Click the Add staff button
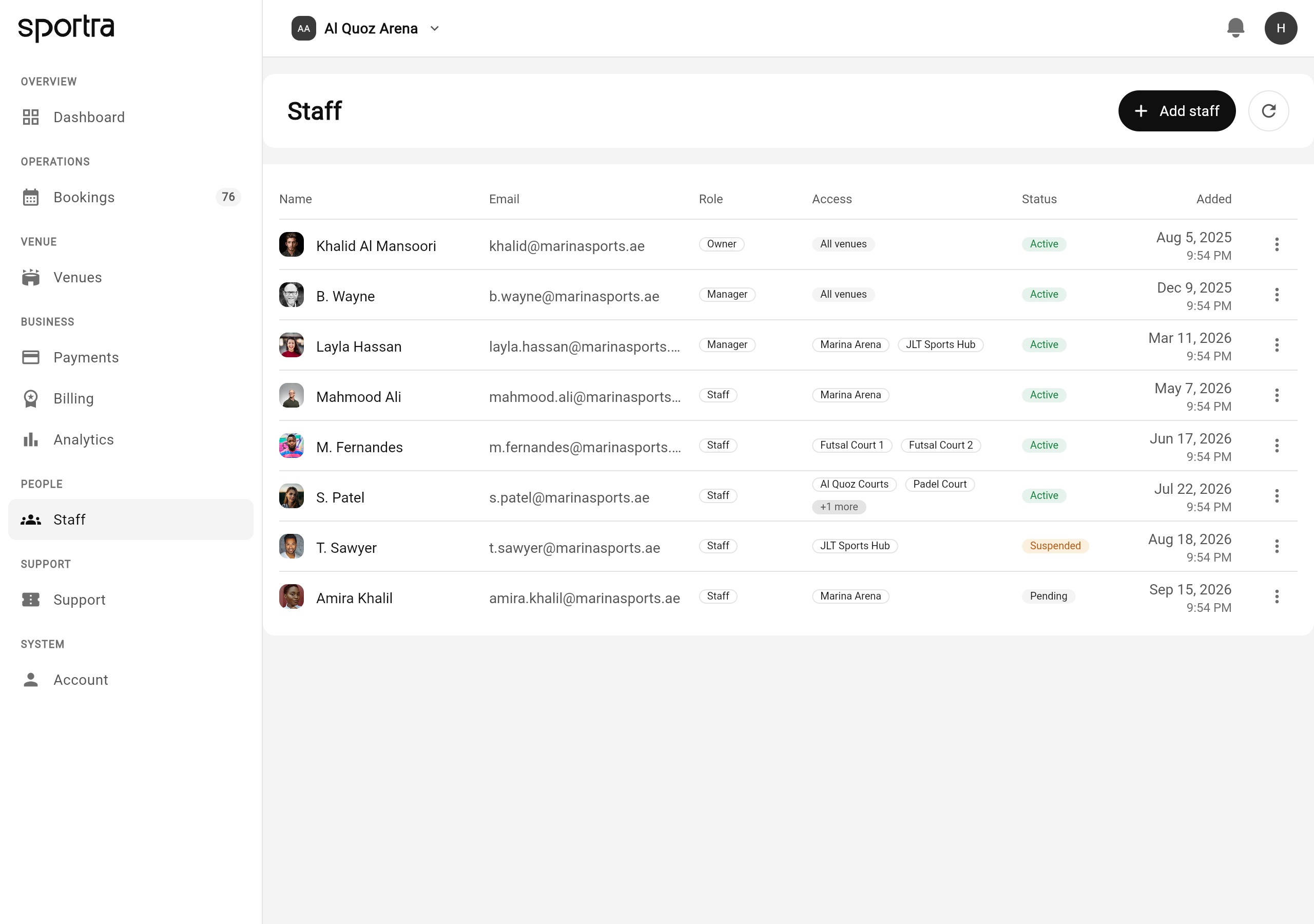 (x=1176, y=111)
